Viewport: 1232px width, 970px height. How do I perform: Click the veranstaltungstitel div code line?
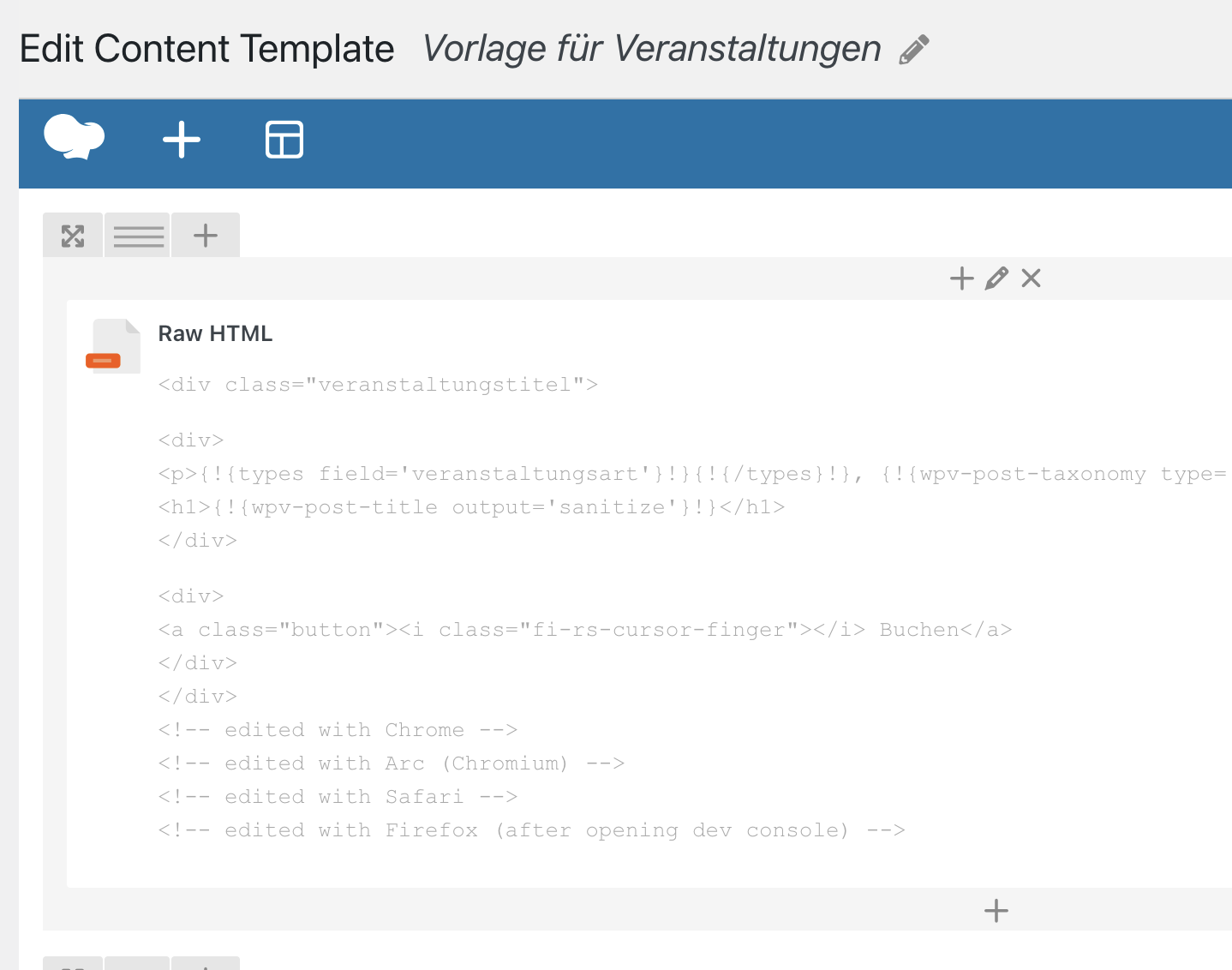click(x=378, y=385)
